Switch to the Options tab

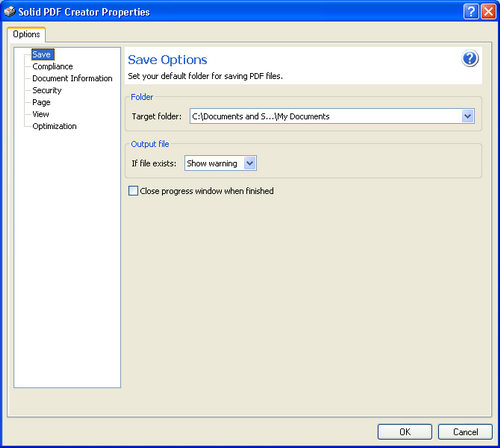tap(26, 34)
